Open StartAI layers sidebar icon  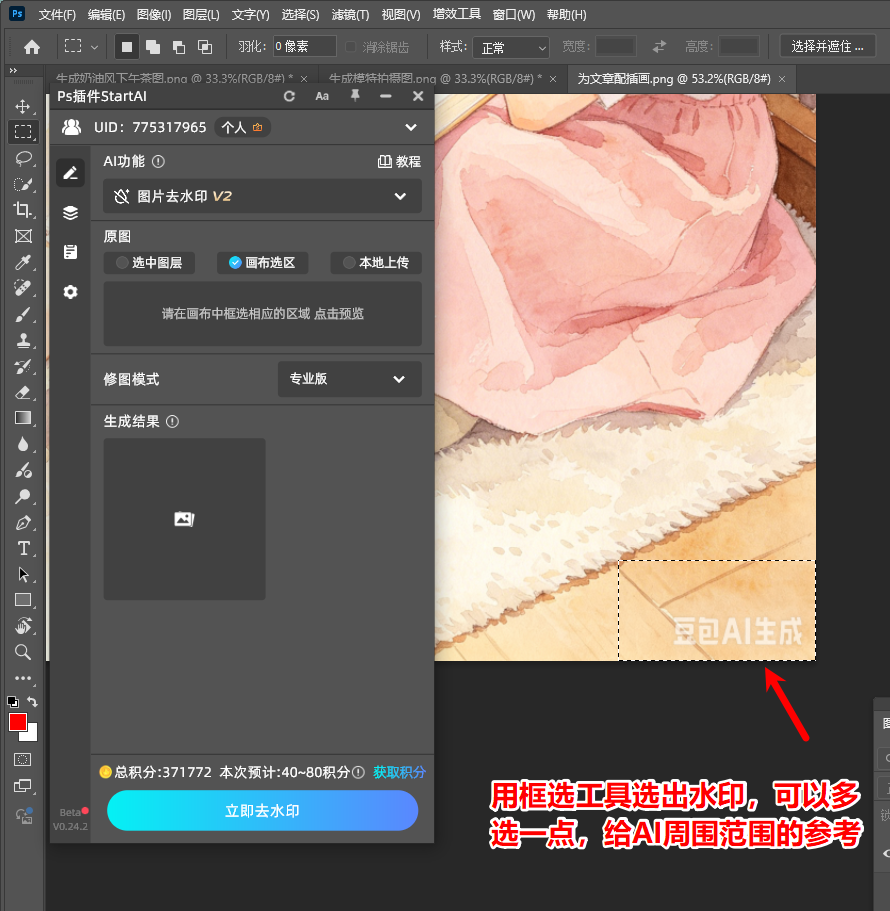pos(70,213)
